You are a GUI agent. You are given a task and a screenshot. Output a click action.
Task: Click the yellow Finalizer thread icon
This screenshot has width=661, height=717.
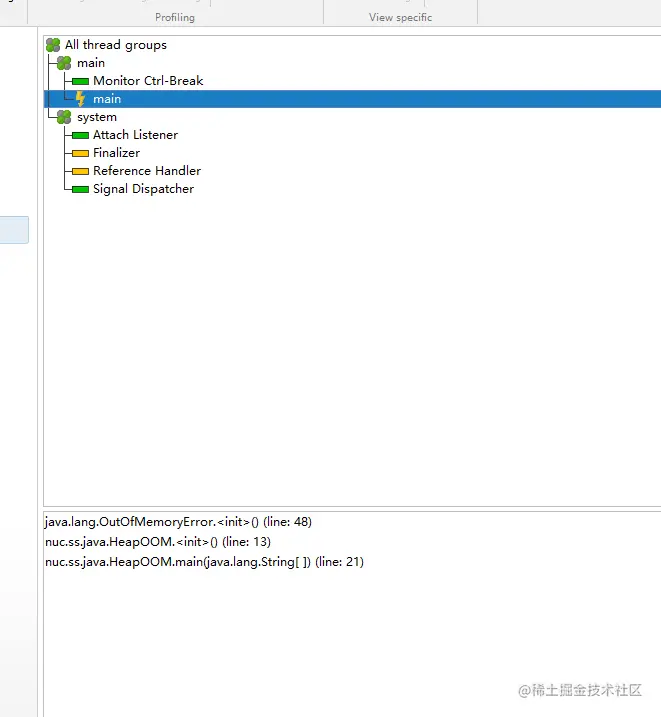coord(80,153)
